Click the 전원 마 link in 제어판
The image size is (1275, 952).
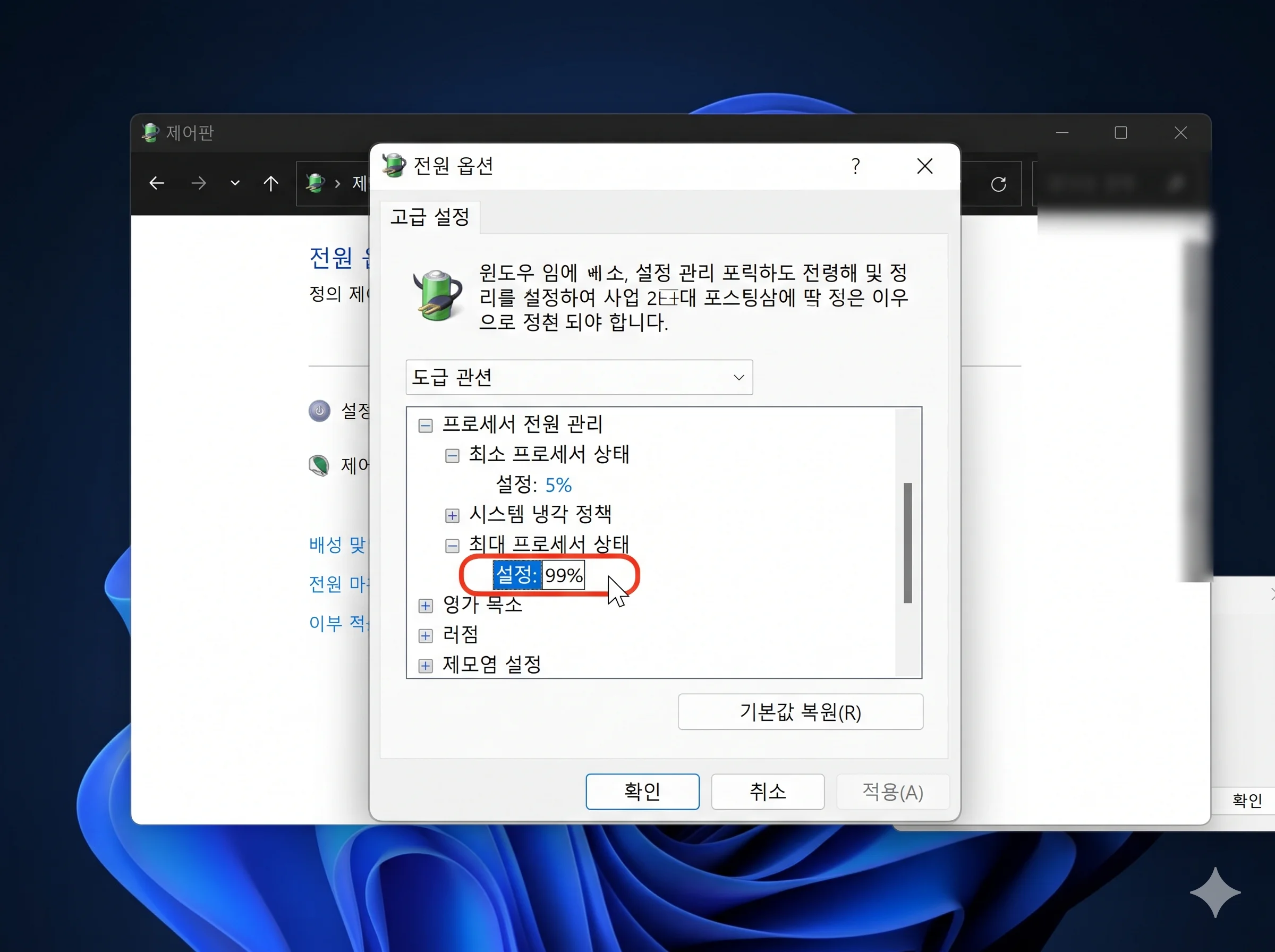(x=339, y=584)
